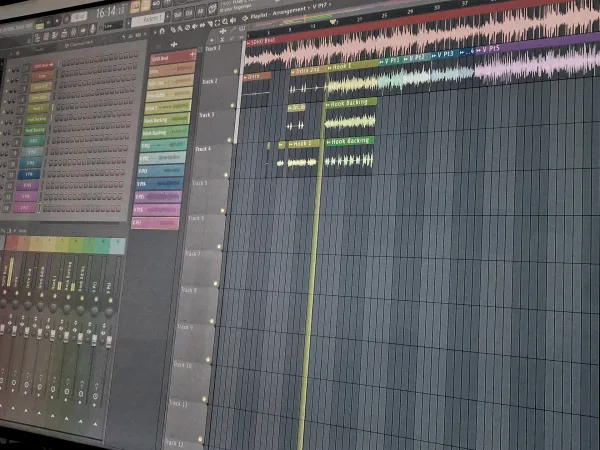
Task: Click the teal mixer track color tab
Action: click(104, 246)
